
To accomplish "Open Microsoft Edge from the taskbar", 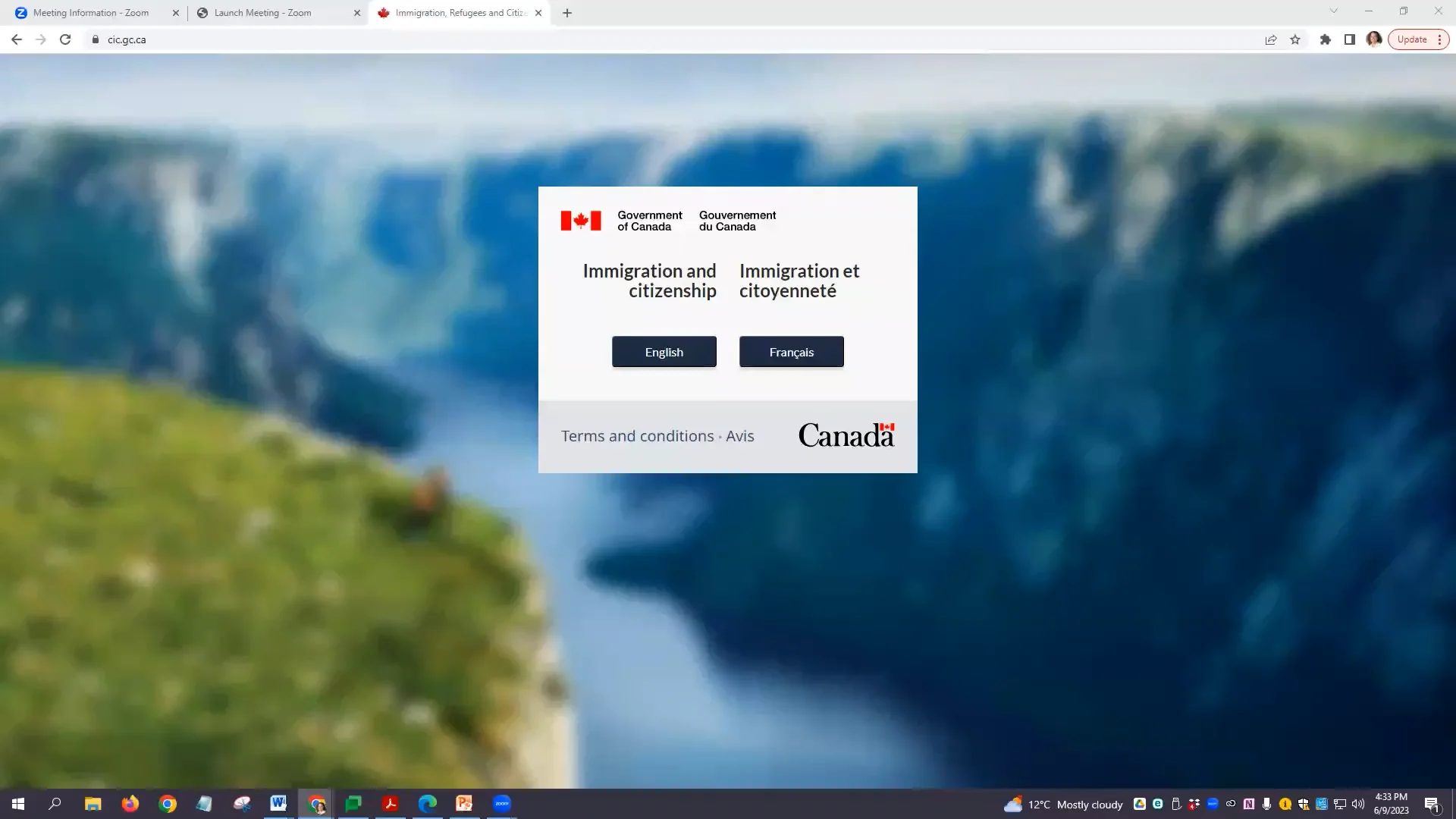I will [428, 804].
